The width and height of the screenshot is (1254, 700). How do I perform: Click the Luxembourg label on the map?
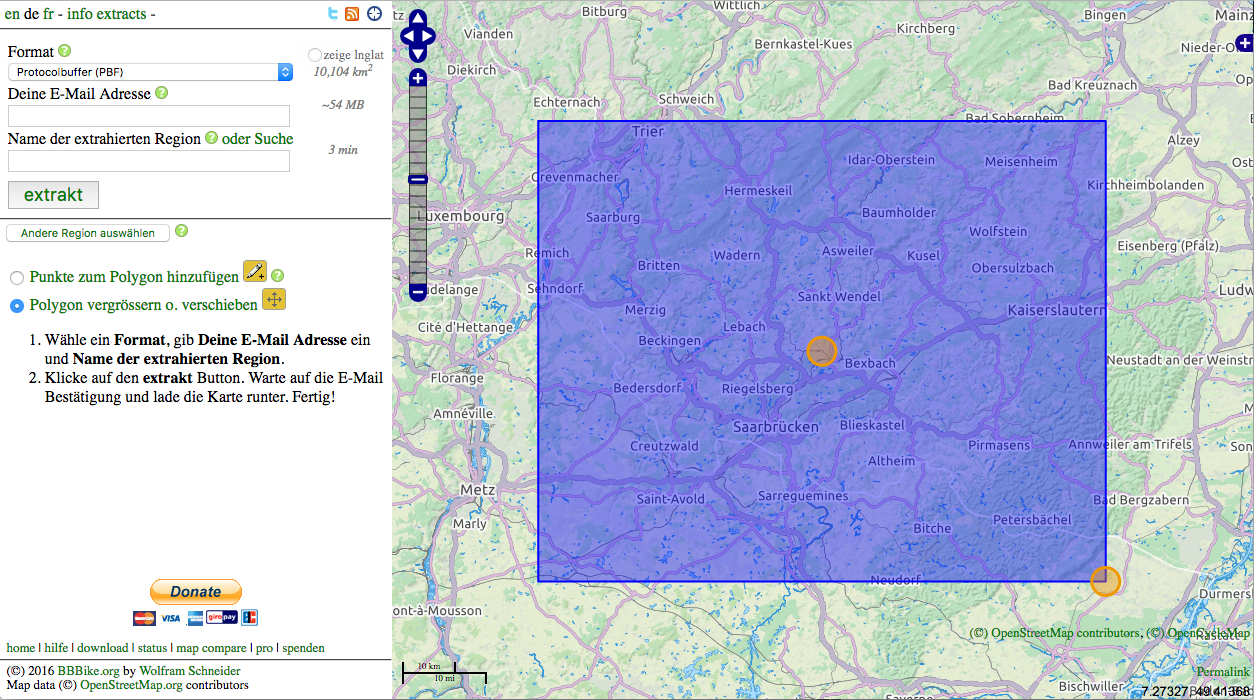[461, 216]
